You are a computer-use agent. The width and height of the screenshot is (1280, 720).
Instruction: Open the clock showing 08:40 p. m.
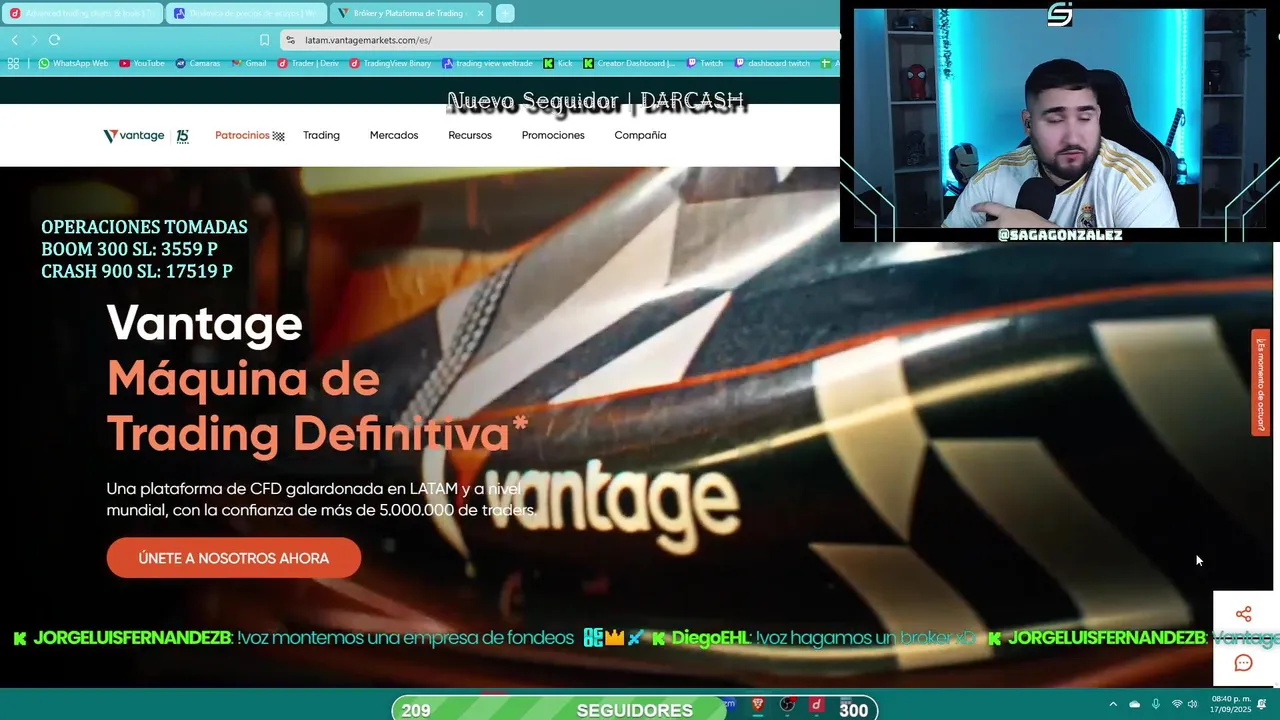(x=1230, y=704)
